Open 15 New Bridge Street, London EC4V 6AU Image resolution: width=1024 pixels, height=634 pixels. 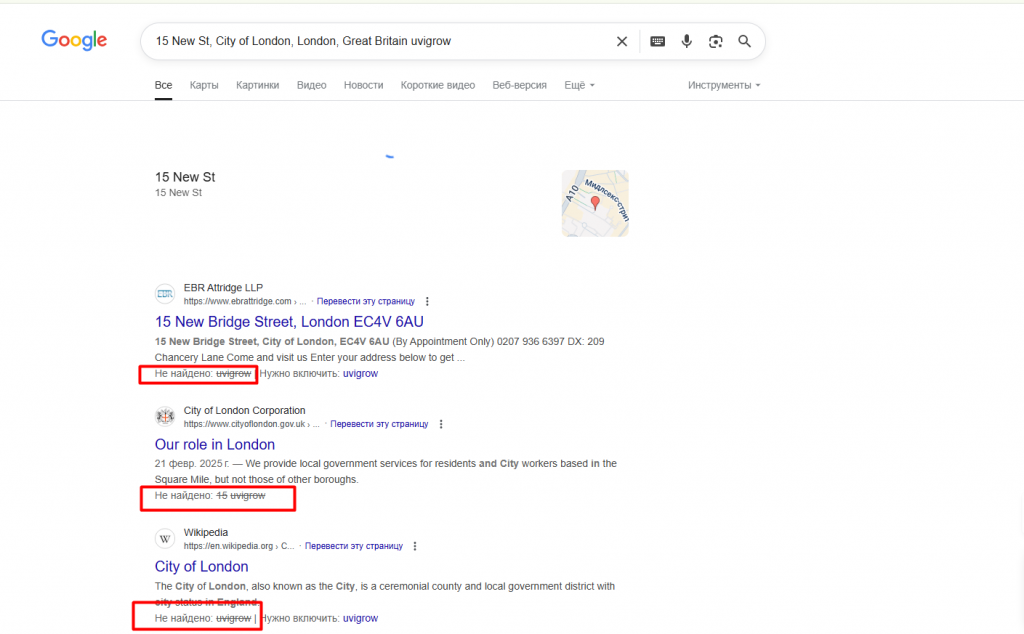(289, 322)
